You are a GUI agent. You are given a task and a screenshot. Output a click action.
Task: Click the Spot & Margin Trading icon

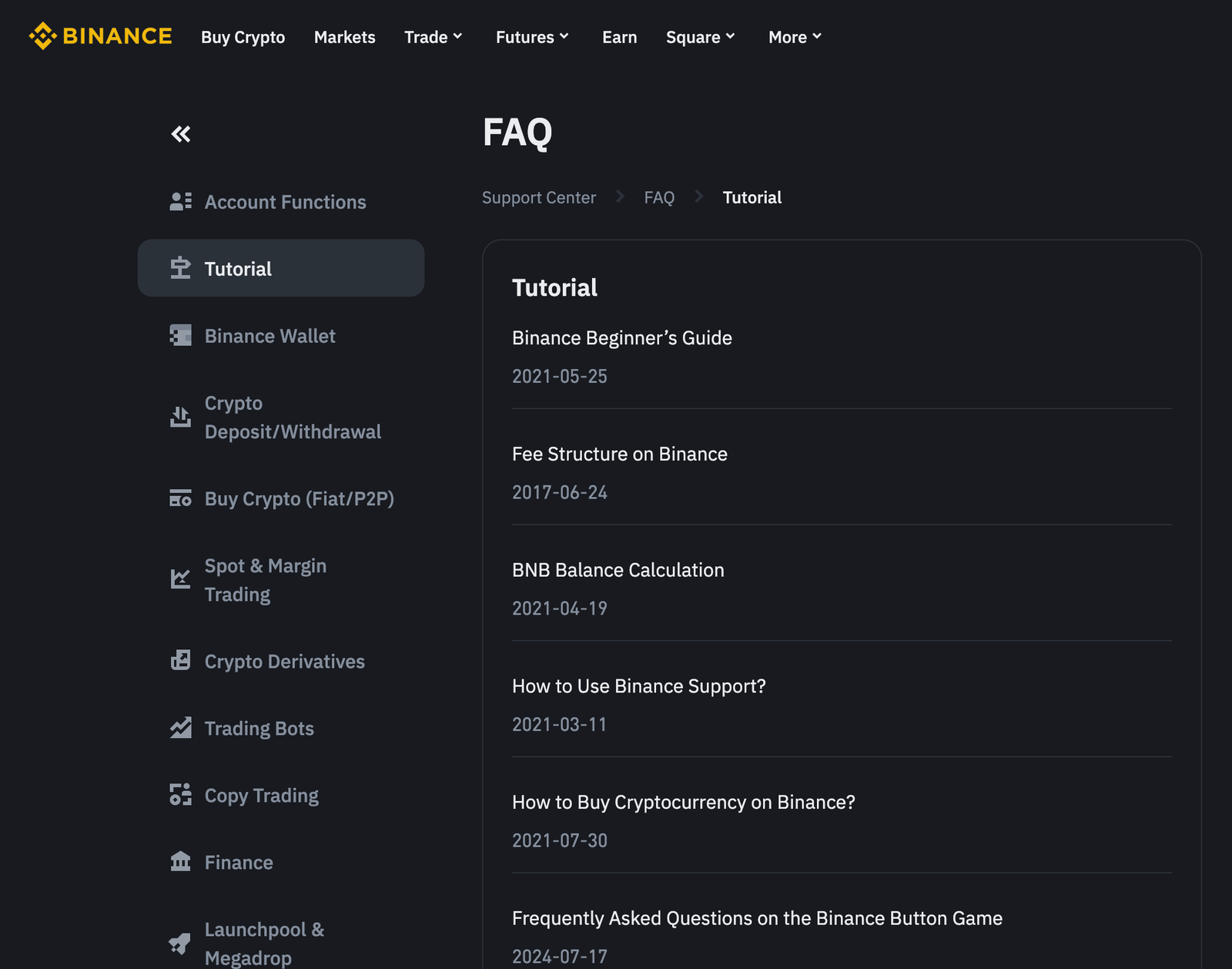(180, 580)
